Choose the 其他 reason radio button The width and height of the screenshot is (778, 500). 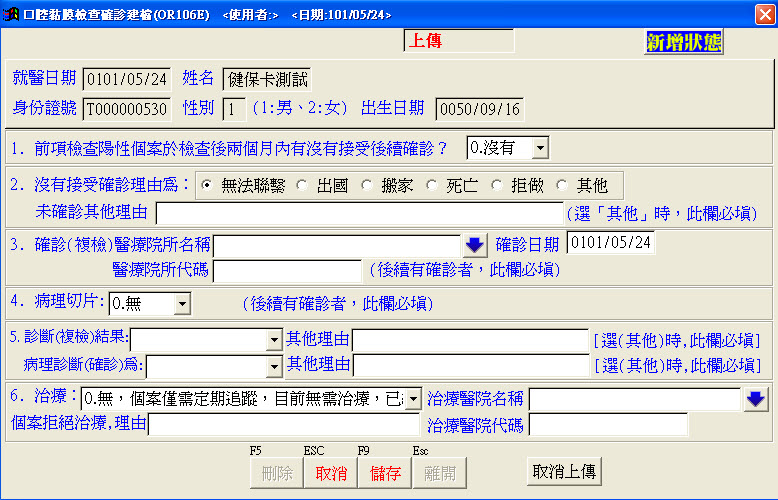point(562,186)
